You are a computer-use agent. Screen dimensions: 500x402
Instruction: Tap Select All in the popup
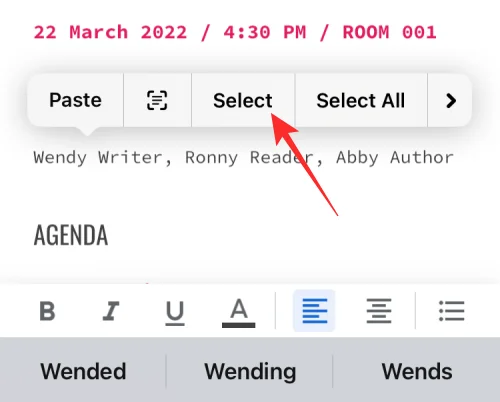[x=361, y=100]
